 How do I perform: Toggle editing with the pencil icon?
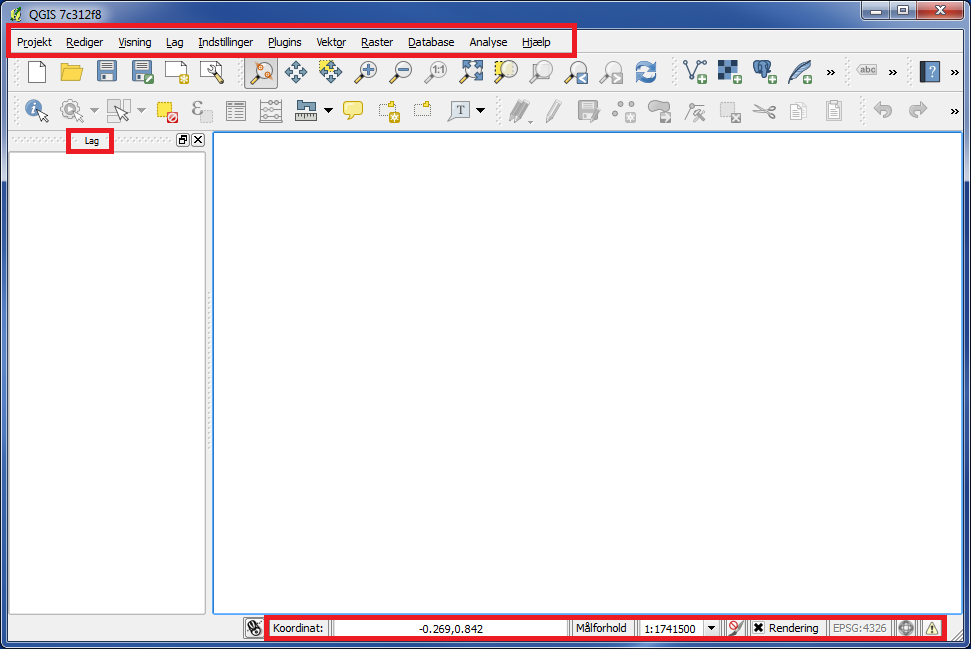click(554, 111)
